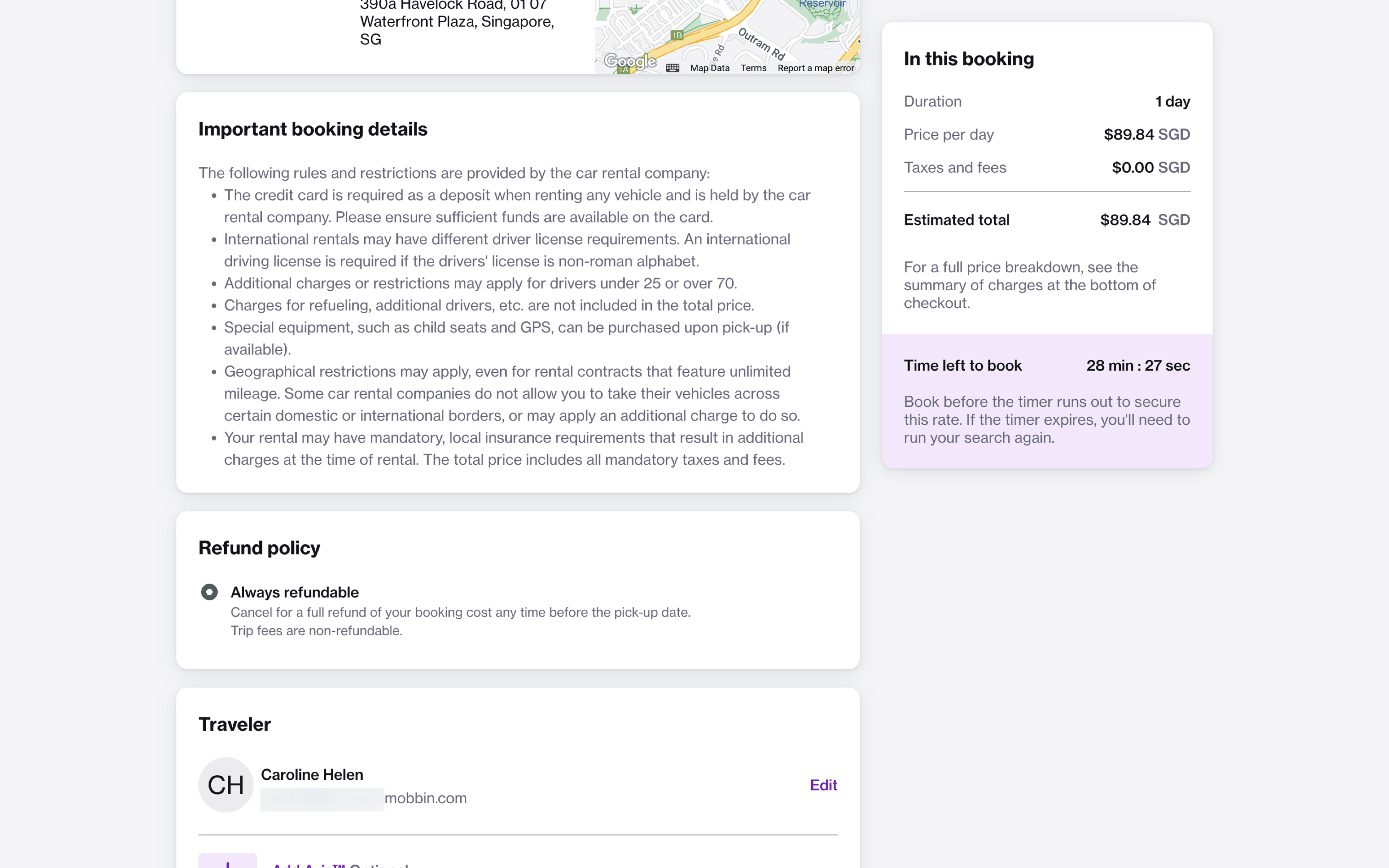1389x868 pixels.
Task: Click the Caroline Helen traveler name
Action: (312, 774)
